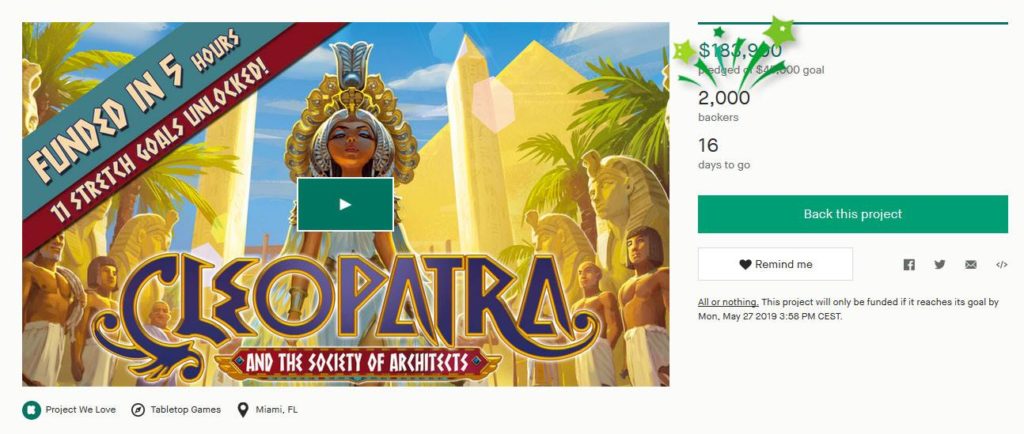This screenshot has height=434, width=1024.
Task: Open the Tabletop Games category link
Action: (185, 410)
